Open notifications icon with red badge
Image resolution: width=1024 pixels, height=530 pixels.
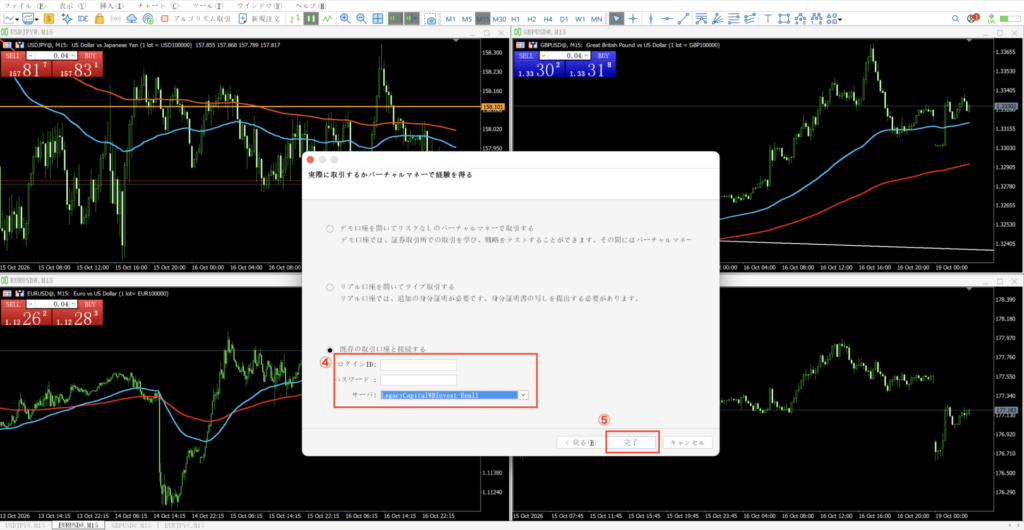973,18
